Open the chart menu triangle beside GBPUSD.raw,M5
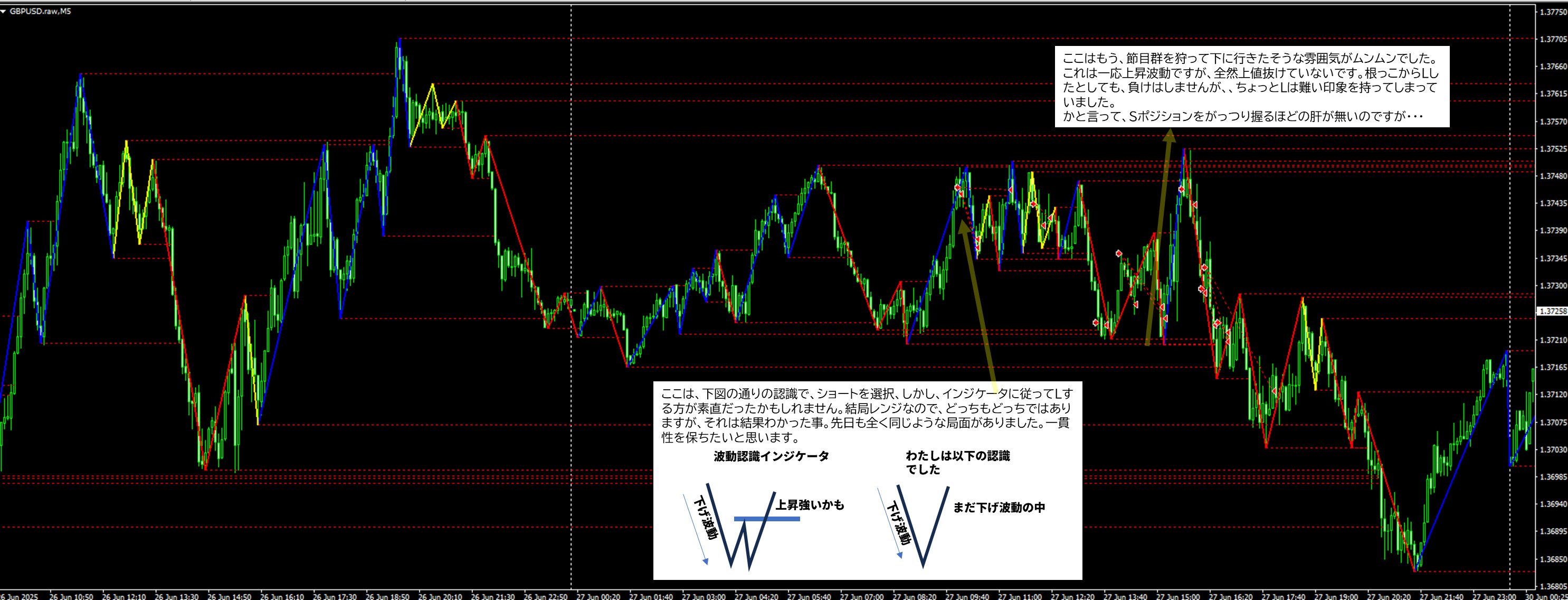The width and height of the screenshot is (1568, 600). click(4, 11)
